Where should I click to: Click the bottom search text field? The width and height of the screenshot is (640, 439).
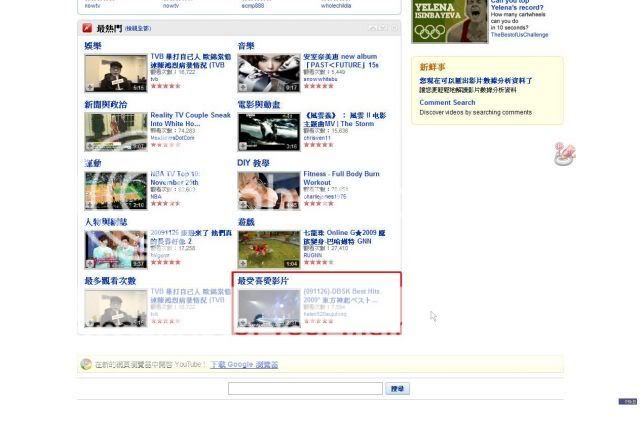[305, 388]
